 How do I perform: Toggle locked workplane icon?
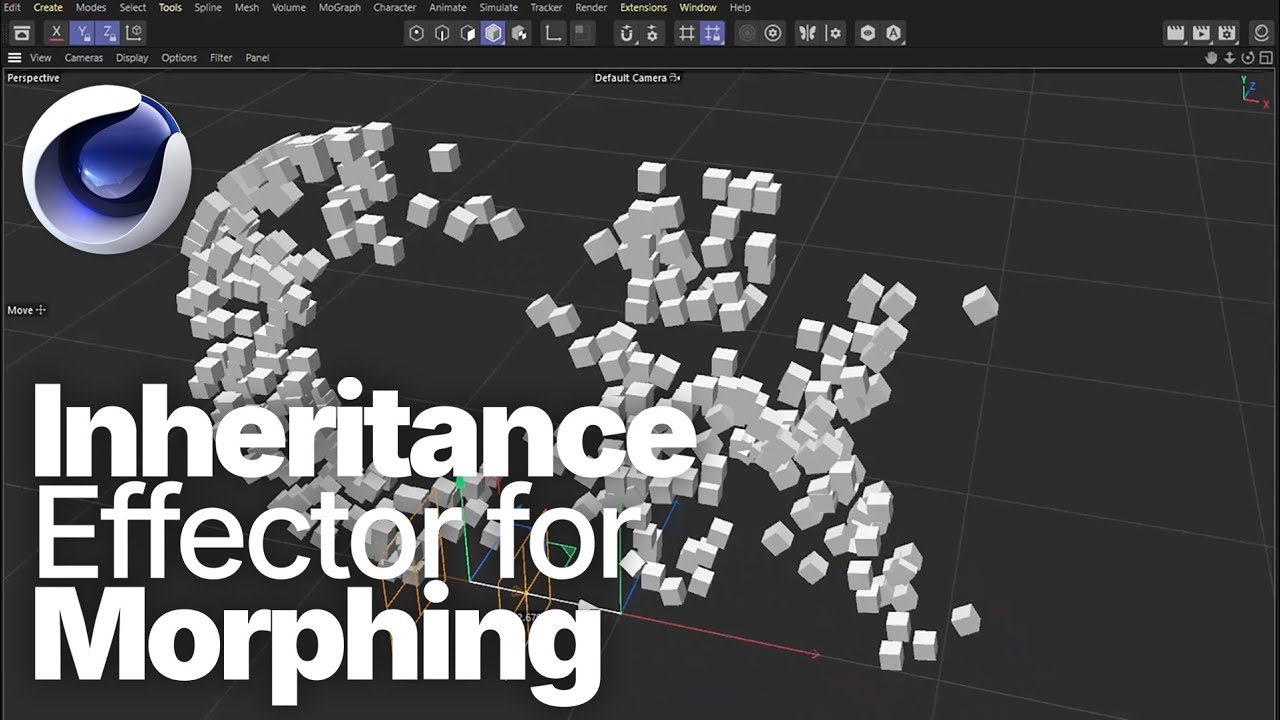point(712,33)
